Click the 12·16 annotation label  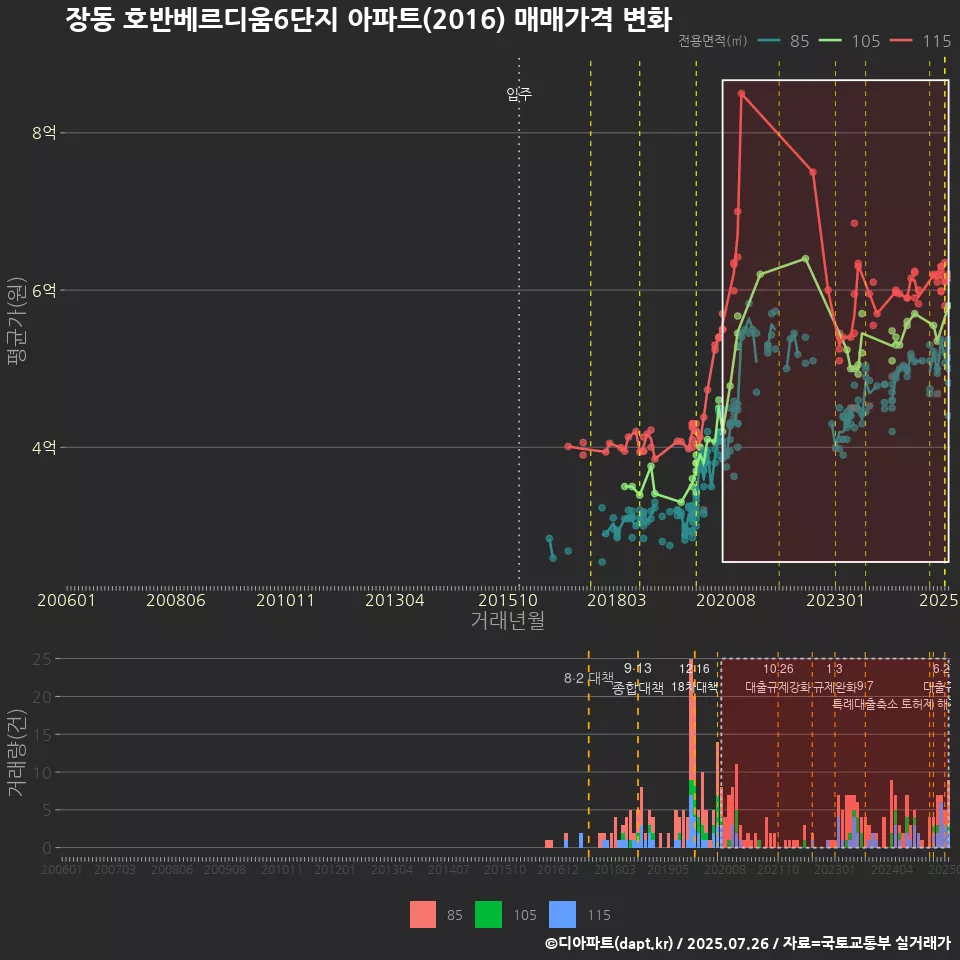(694, 669)
